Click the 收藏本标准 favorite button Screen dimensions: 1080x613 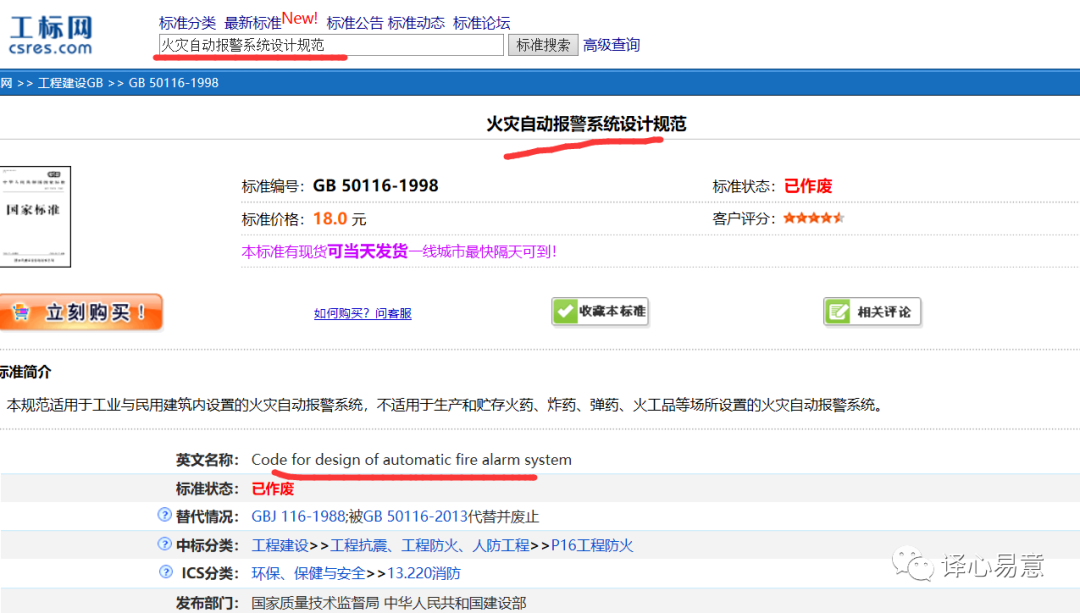pyautogui.click(x=600, y=312)
